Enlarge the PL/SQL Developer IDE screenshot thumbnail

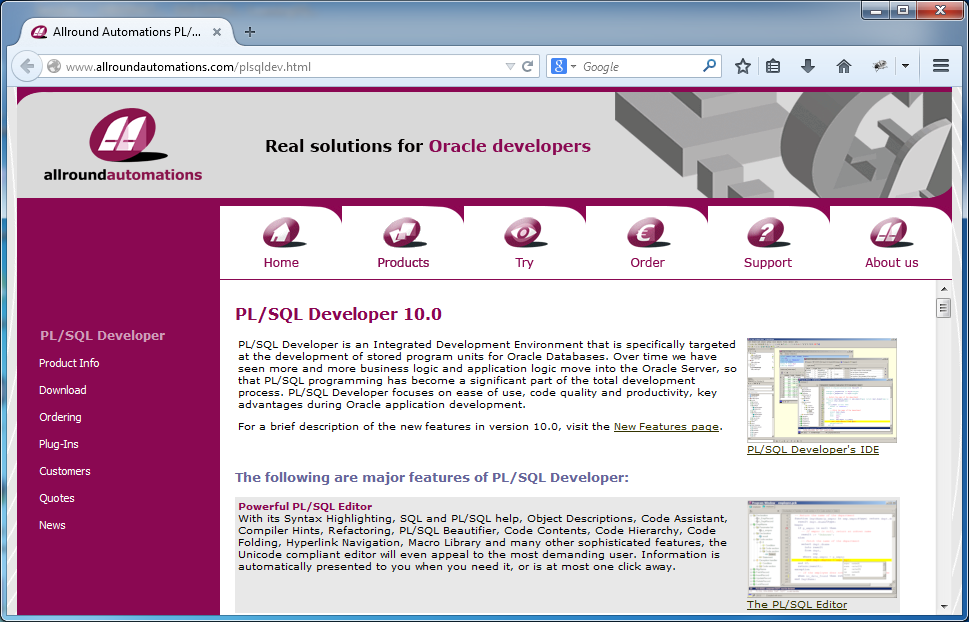coord(822,390)
